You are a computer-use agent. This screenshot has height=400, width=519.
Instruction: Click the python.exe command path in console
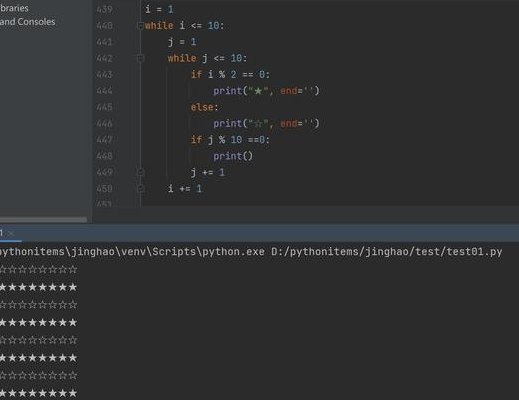coord(132,252)
